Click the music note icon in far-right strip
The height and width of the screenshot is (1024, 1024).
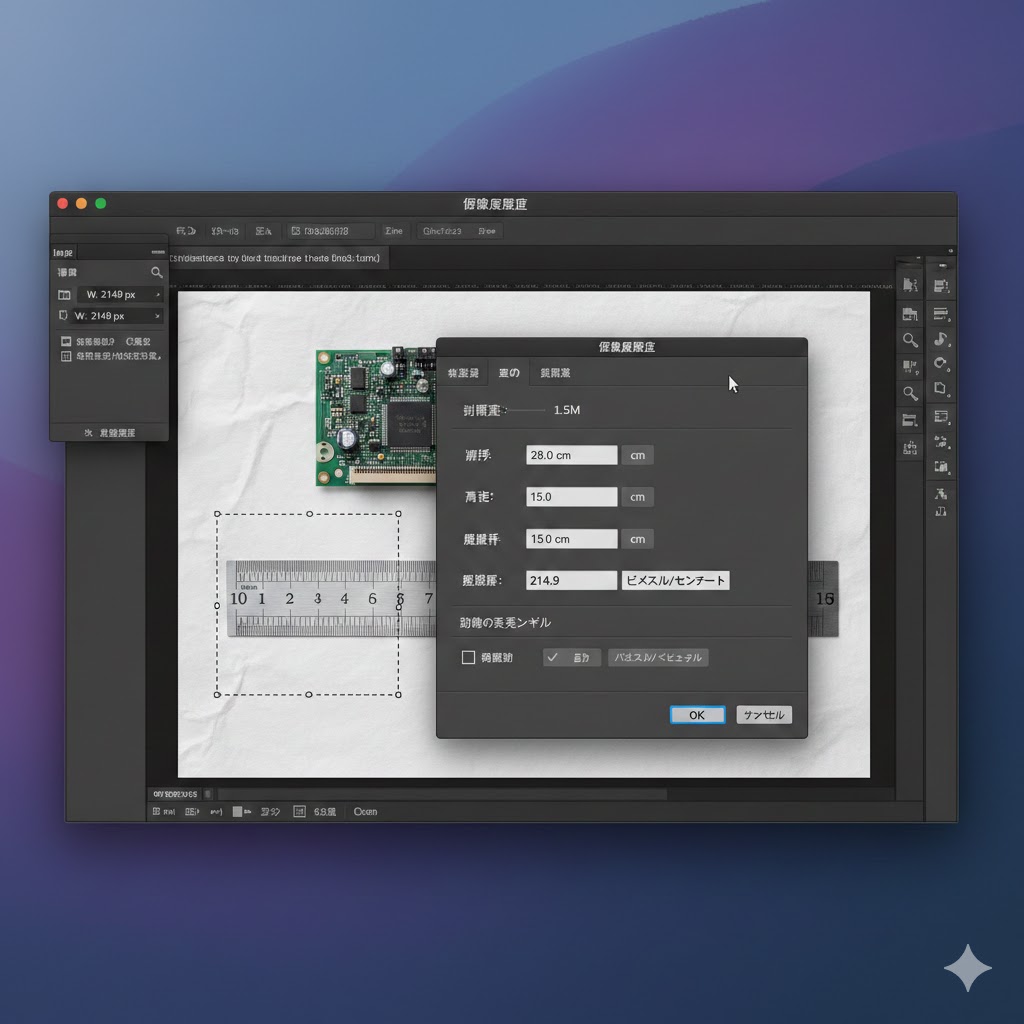point(941,339)
